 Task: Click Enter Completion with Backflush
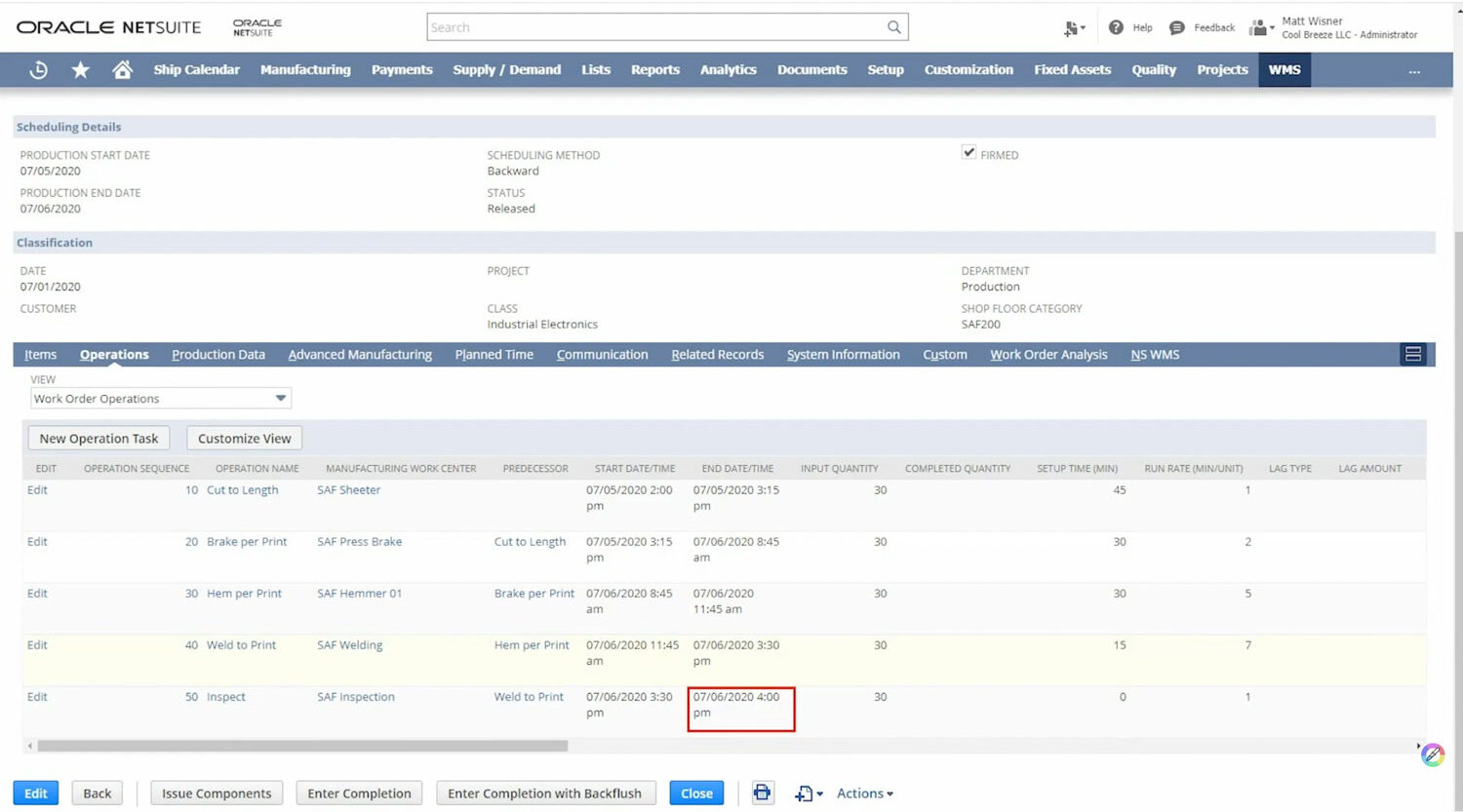pyautogui.click(x=545, y=793)
